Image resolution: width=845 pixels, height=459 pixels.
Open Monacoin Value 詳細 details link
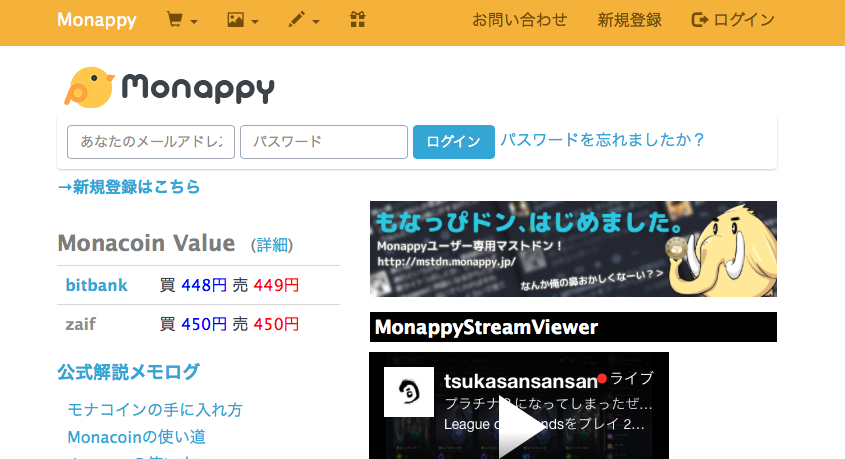[x=271, y=245]
